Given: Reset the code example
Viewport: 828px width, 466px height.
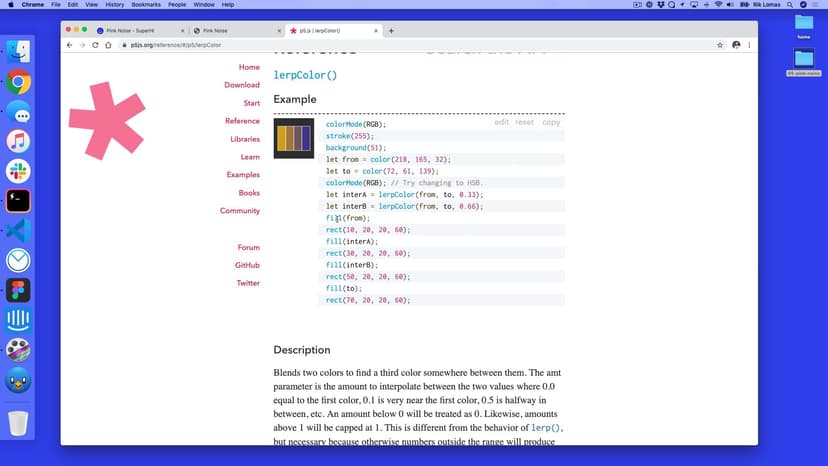Looking at the screenshot, I should coord(524,122).
